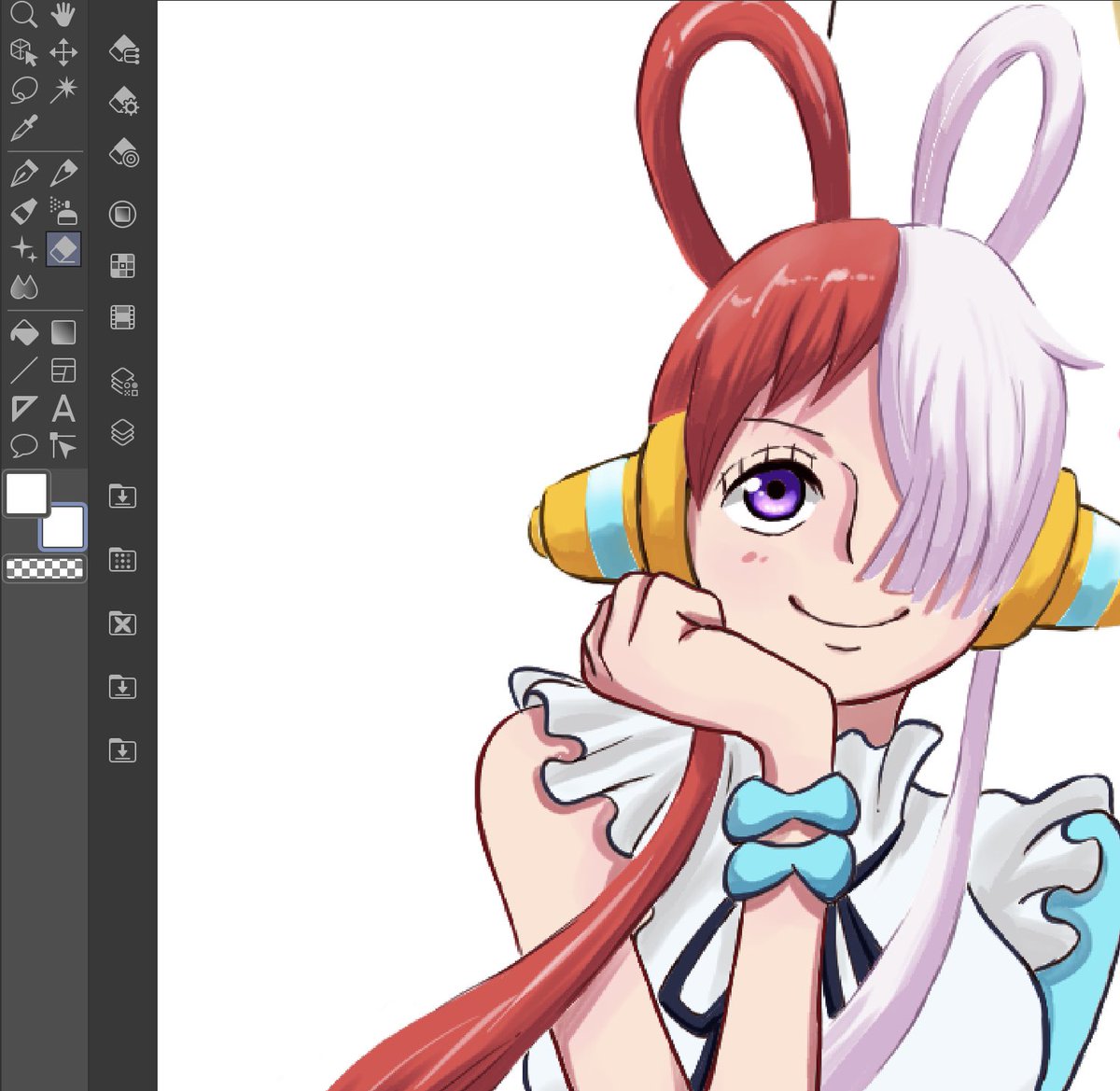Open the Animation film strip palette icon

point(122,317)
